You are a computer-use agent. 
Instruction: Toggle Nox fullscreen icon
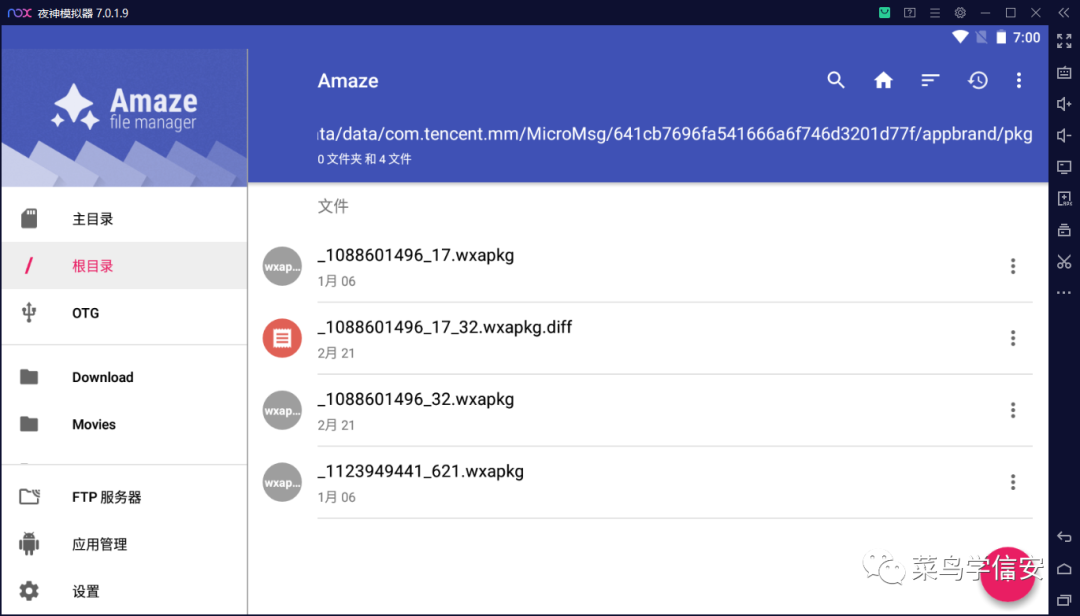pyautogui.click(x=1064, y=41)
